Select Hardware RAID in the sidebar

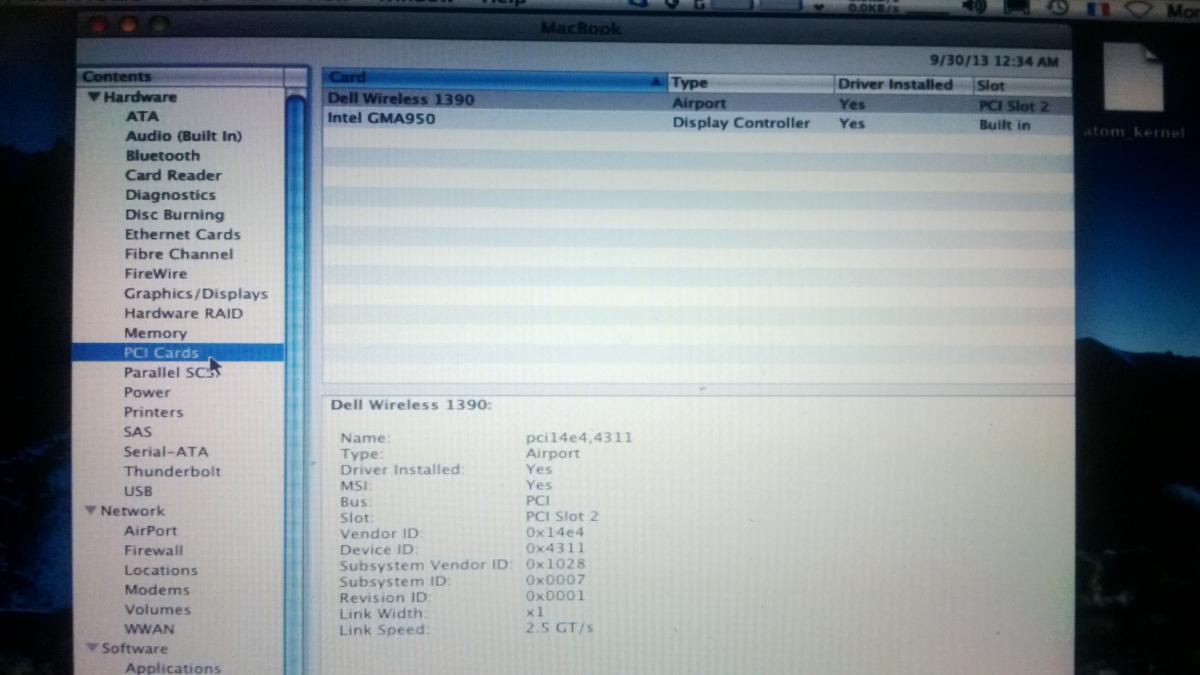183,313
